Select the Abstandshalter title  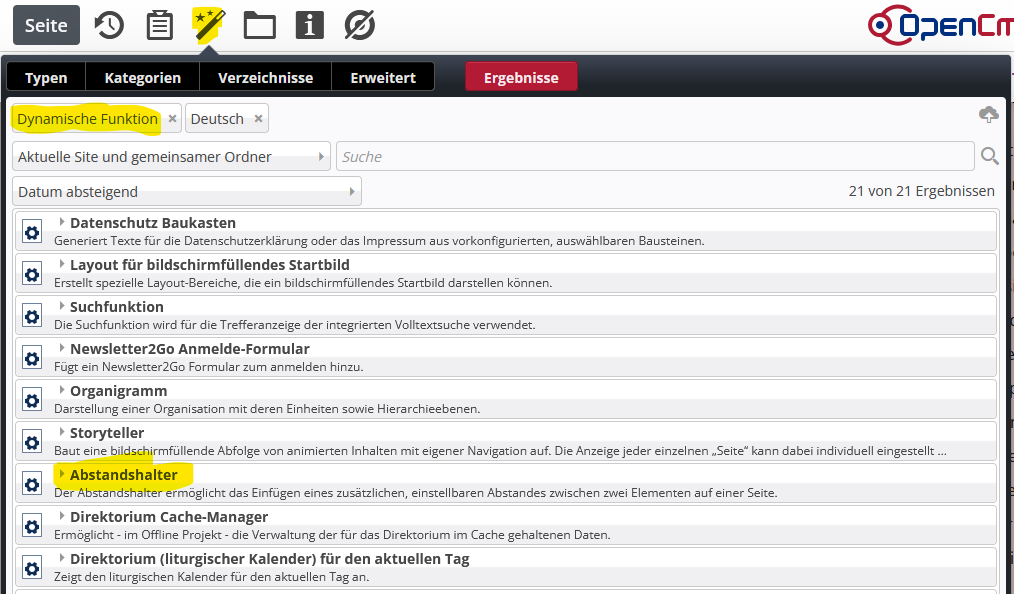(124, 475)
